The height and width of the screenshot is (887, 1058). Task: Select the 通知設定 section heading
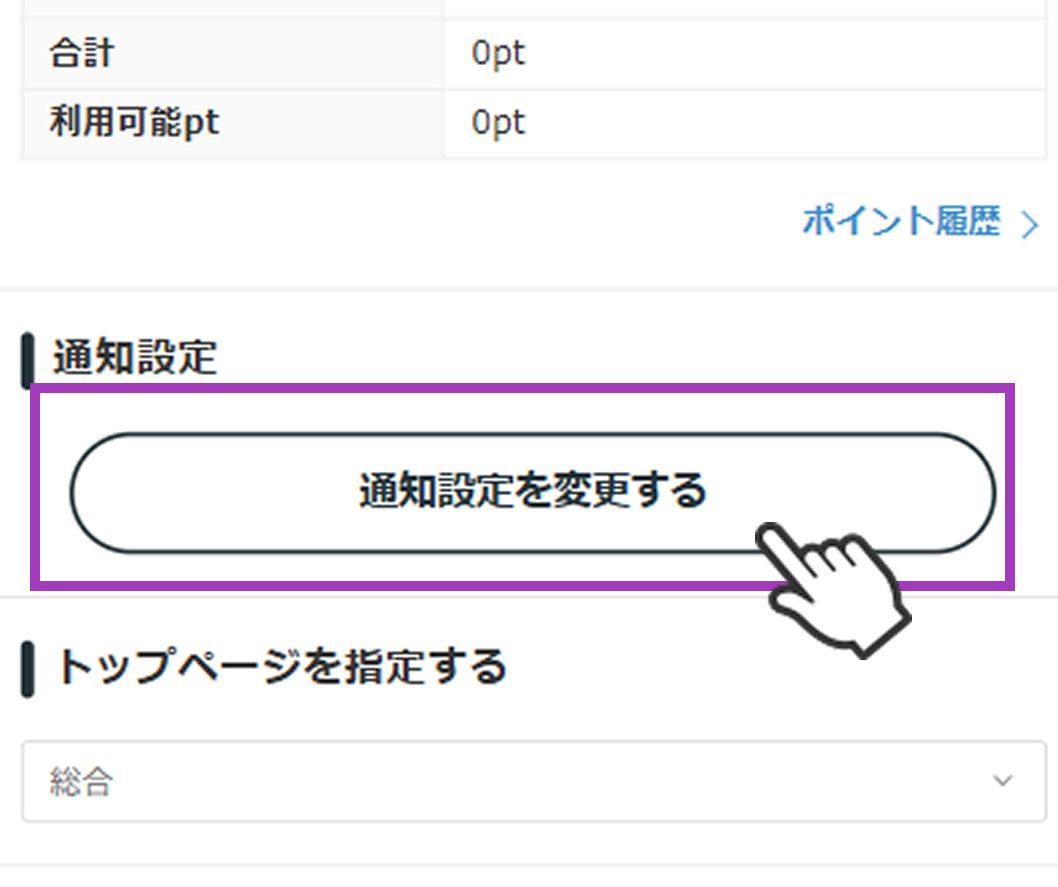tap(134, 357)
